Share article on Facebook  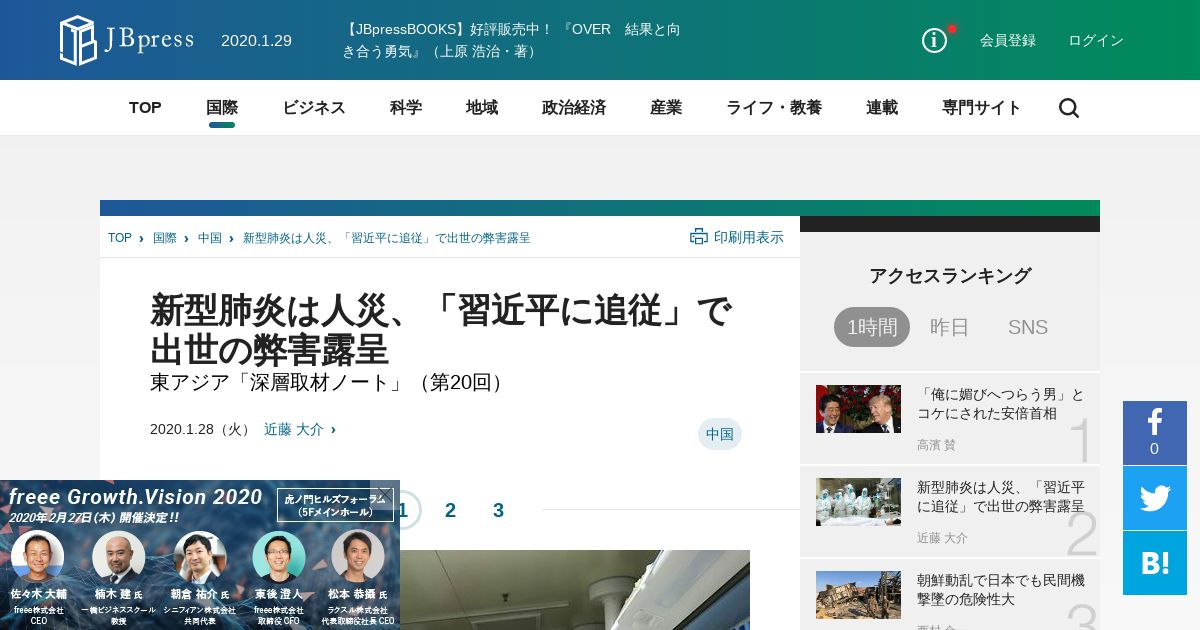pyautogui.click(x=1155, y=433)
